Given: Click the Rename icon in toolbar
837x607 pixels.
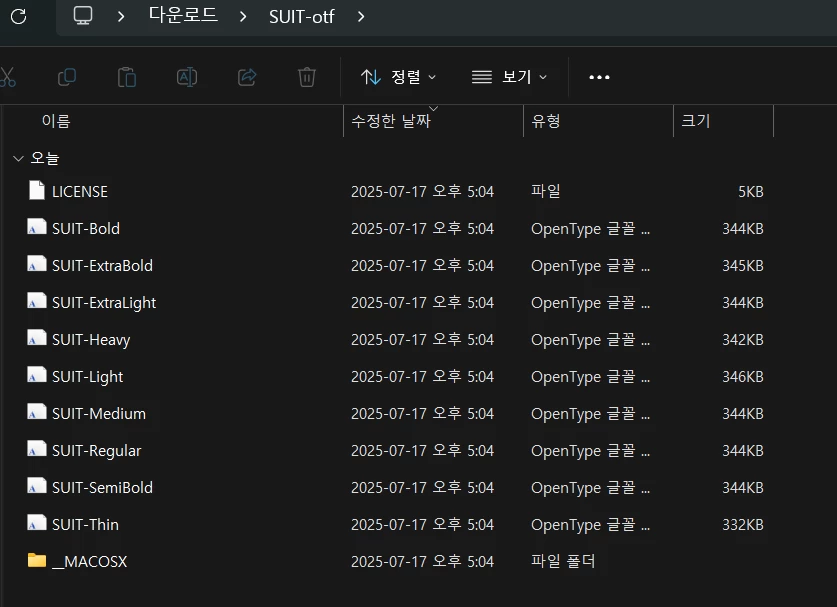Looking at the screenshot, I should tap(187, 77).
